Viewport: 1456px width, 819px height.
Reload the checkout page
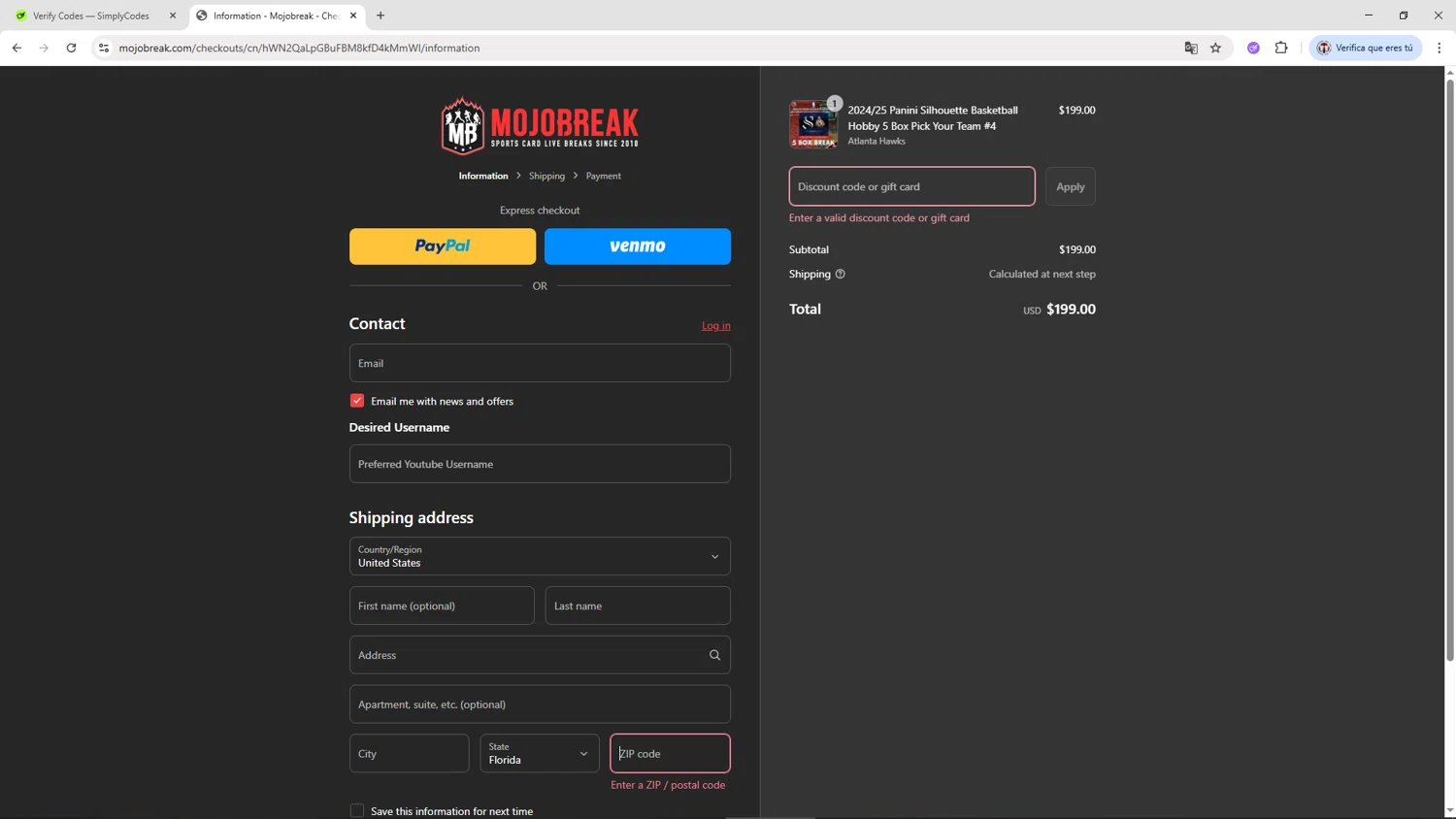pos(71,48)
